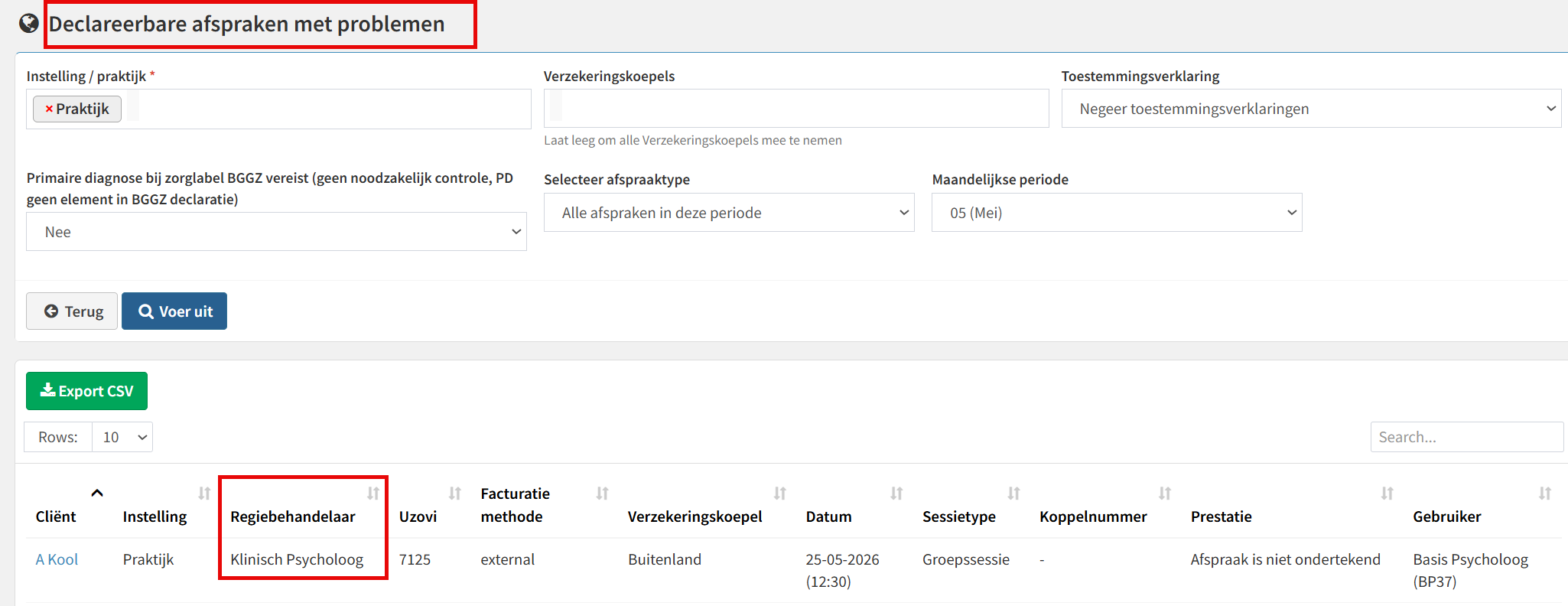1568x606 pixels.
Task: Sort by Gebruiker column sort icon
Action: coord(1545,494)
